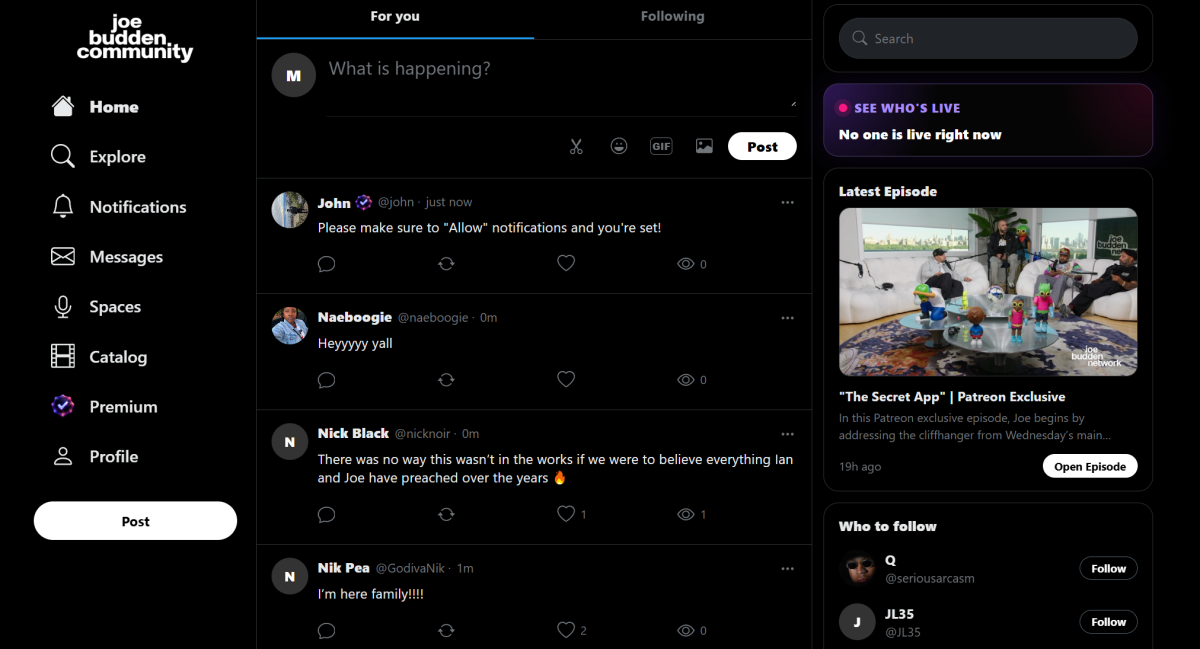Open Q's avatar in Who to follow
Viewport: 1200px width, 649px height.
click(857, 568)
